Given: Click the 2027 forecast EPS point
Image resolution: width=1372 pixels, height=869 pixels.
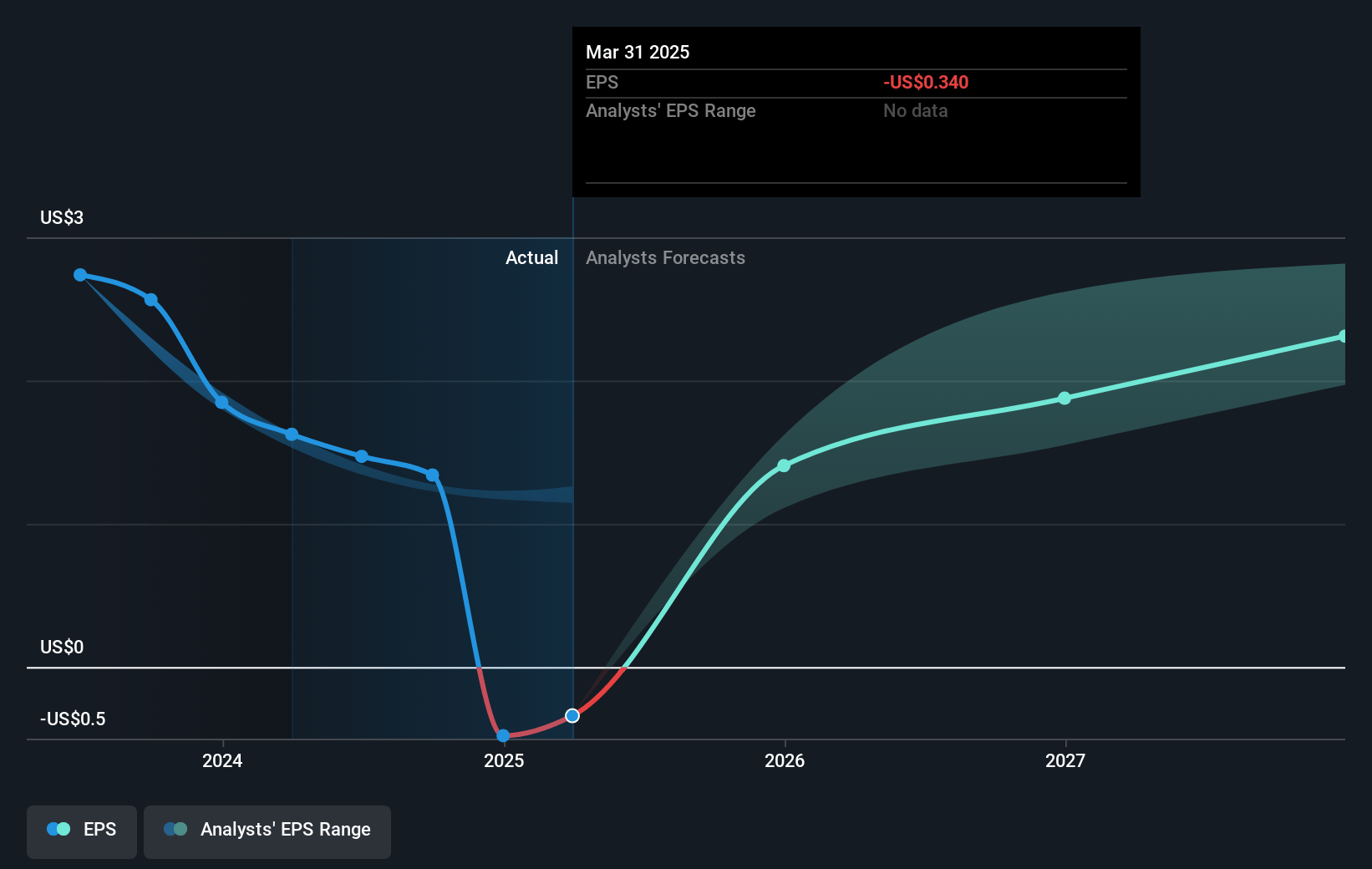Looking at the screenshot, I should click(1065, 398).
